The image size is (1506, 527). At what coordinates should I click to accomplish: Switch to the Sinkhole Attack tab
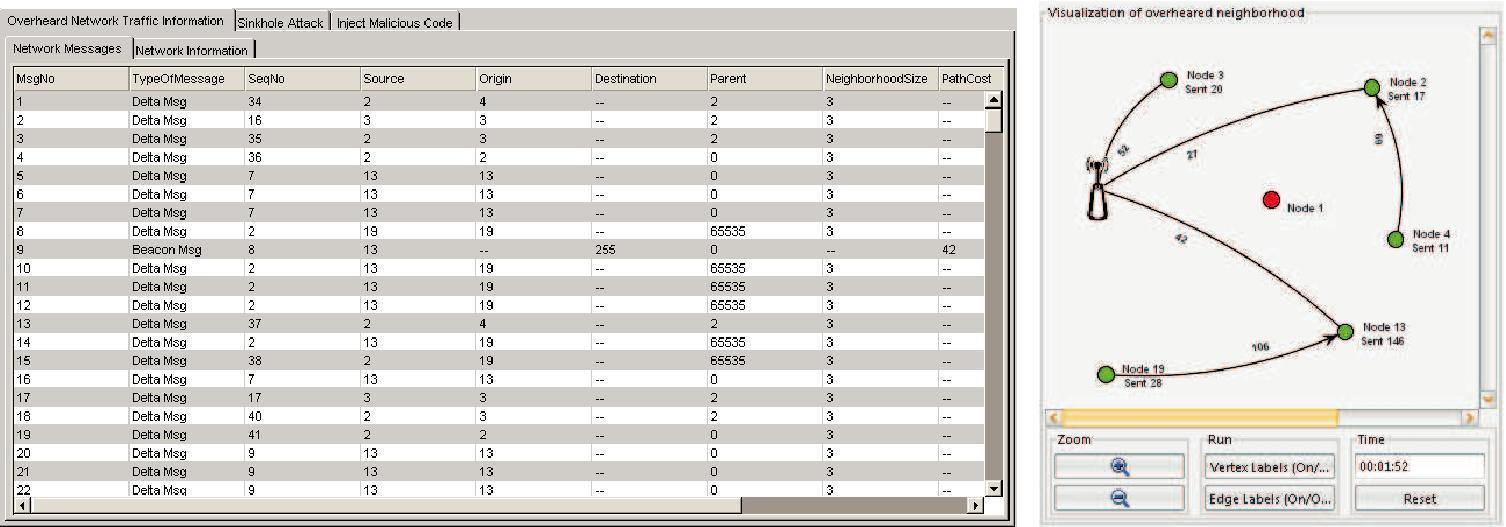(x=280, y=23)
